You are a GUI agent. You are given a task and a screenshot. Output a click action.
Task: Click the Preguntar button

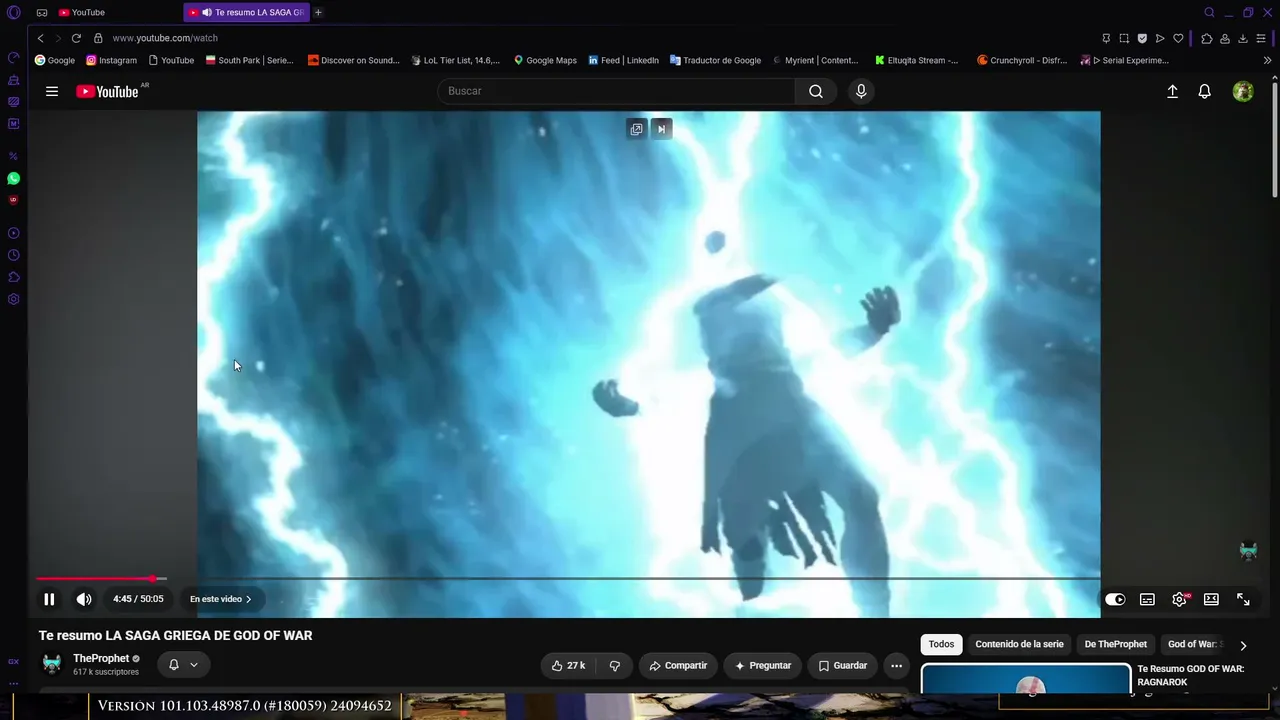pyautogui.click(x=763, y=665)
